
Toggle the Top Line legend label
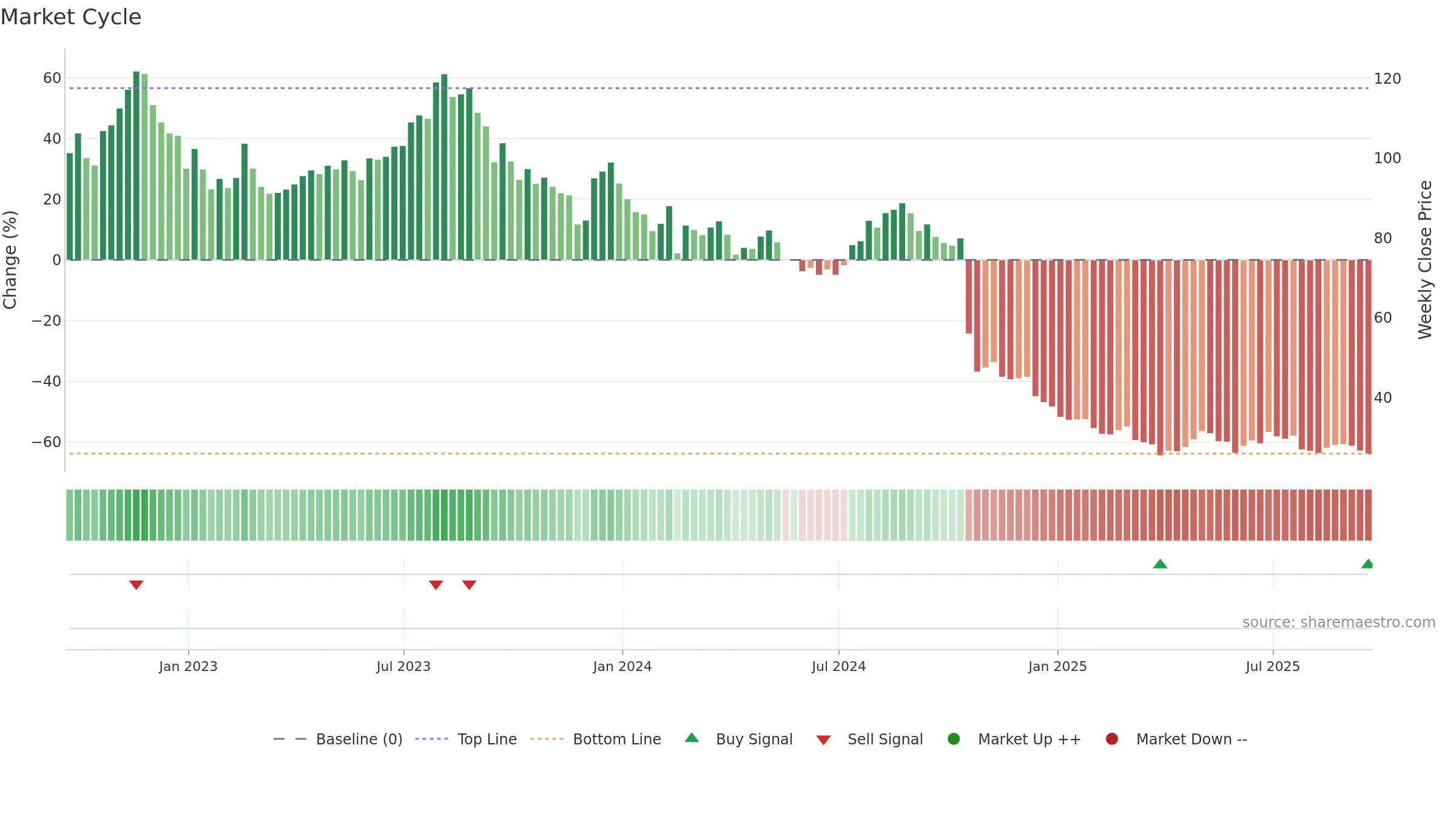[x=487, y=739]
